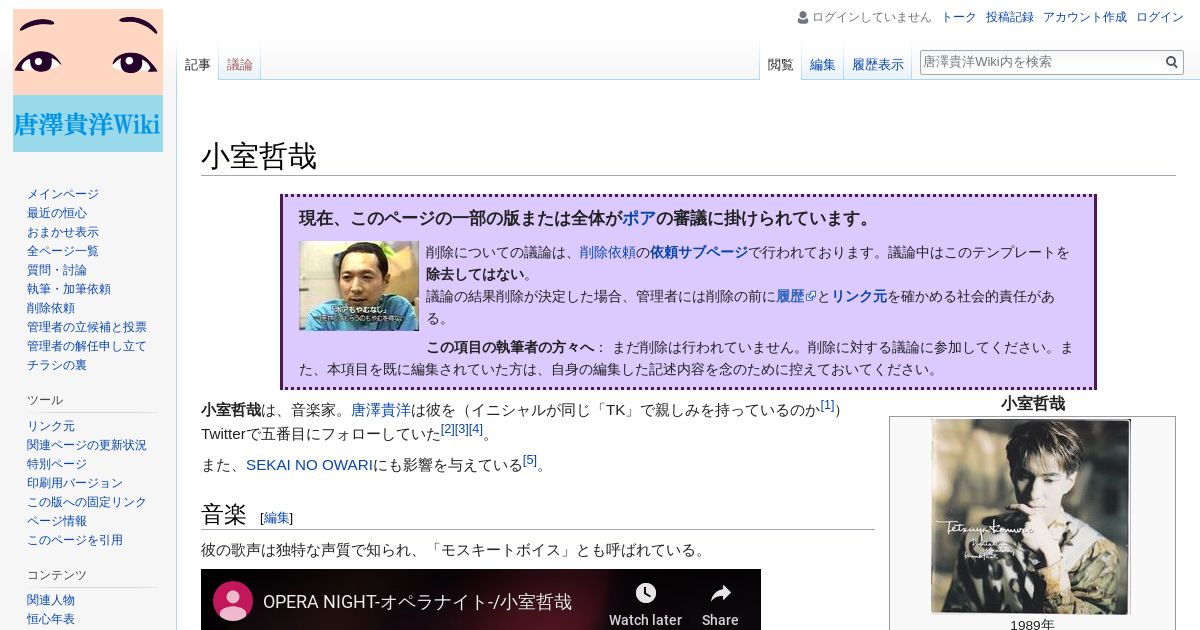The image size is (1200, 630).
Task: Go to メインページ in sidebar
Action: coord(63,194)
